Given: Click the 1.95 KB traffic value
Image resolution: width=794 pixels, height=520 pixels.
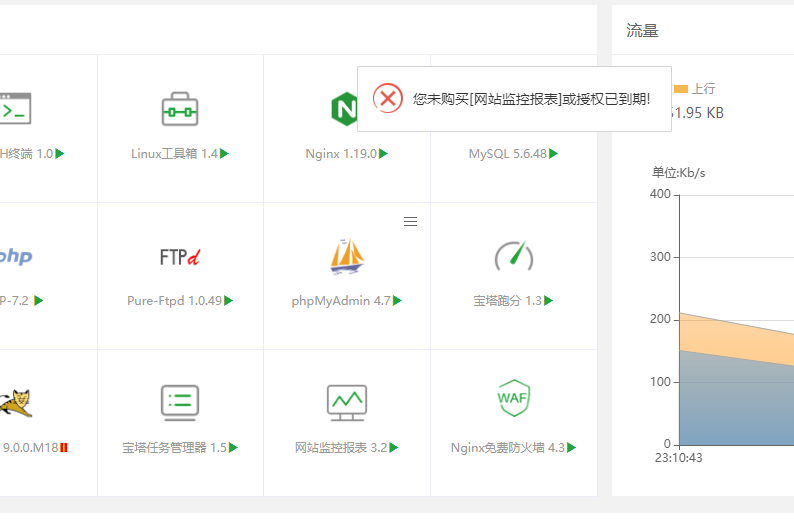Looking at the screenshot, I should (x=697, y=113).
